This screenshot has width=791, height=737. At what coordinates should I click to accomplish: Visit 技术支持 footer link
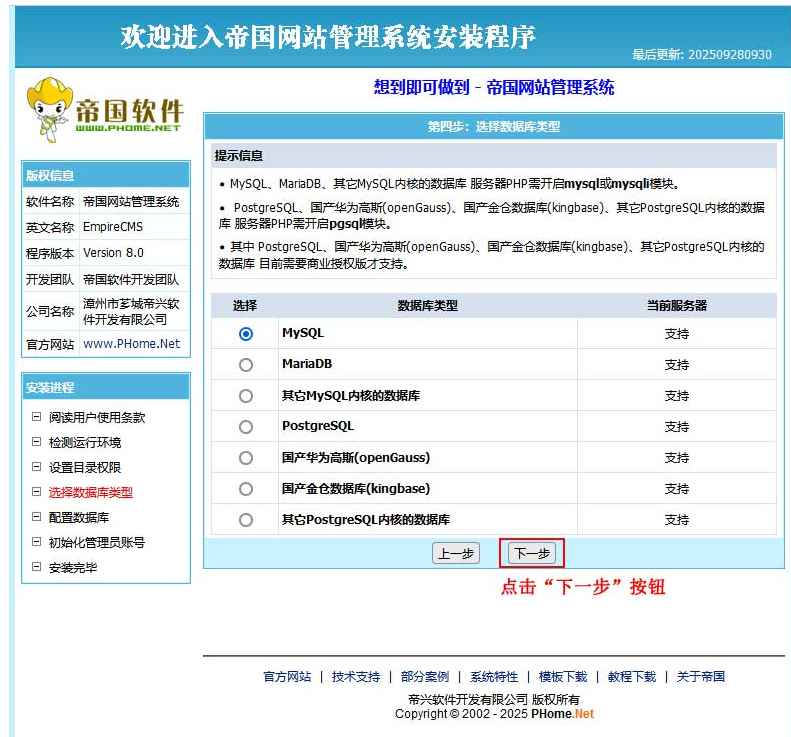(x=356, y=676)
